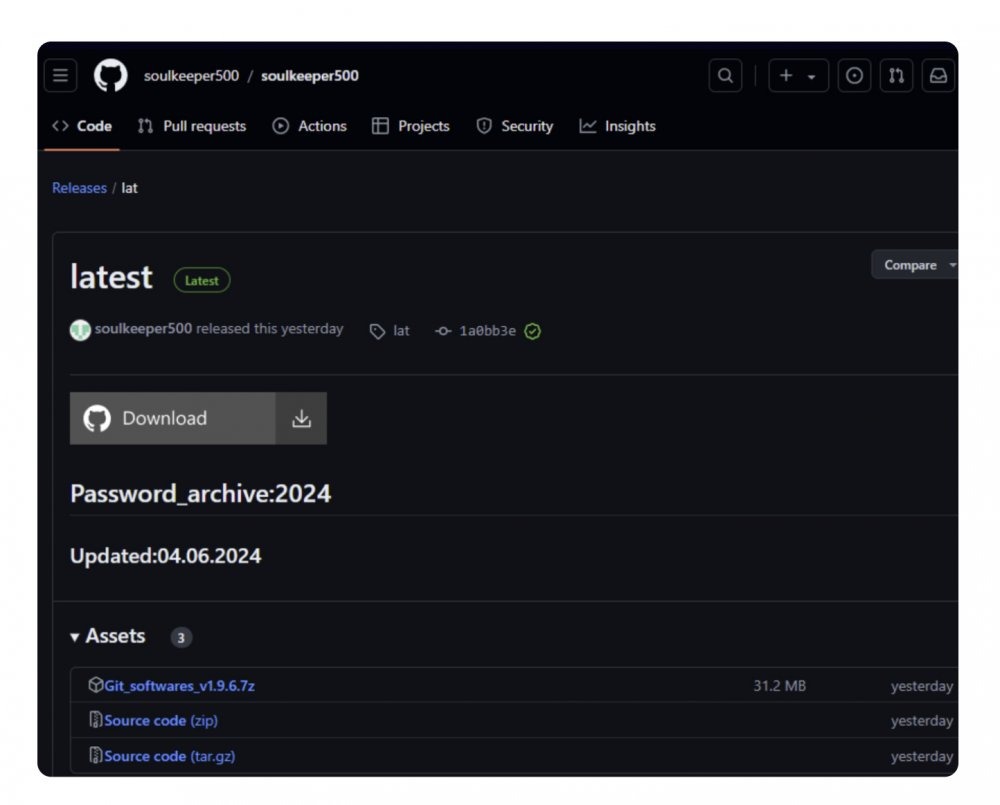The height and width of the screenshot is (805, 1000).
Task: Click the download arrow icon
Action: 302,418
